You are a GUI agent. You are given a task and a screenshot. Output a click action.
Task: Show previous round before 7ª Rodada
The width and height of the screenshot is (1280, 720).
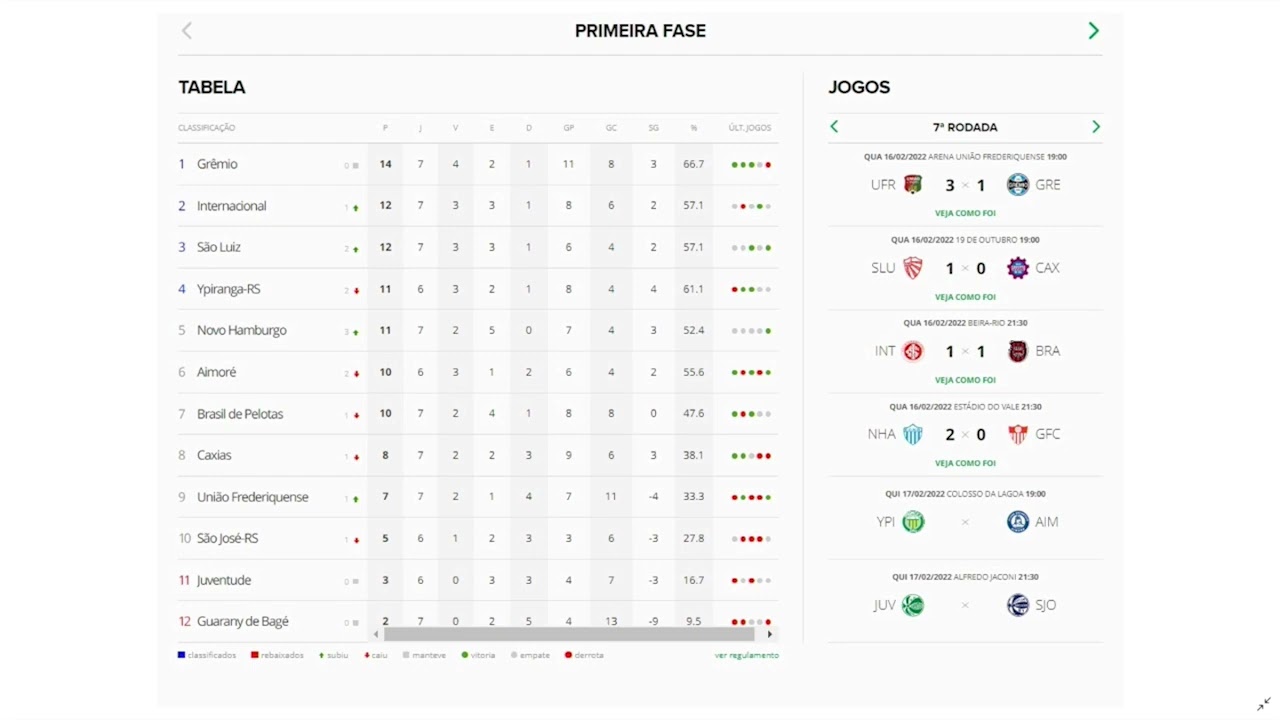834,127
